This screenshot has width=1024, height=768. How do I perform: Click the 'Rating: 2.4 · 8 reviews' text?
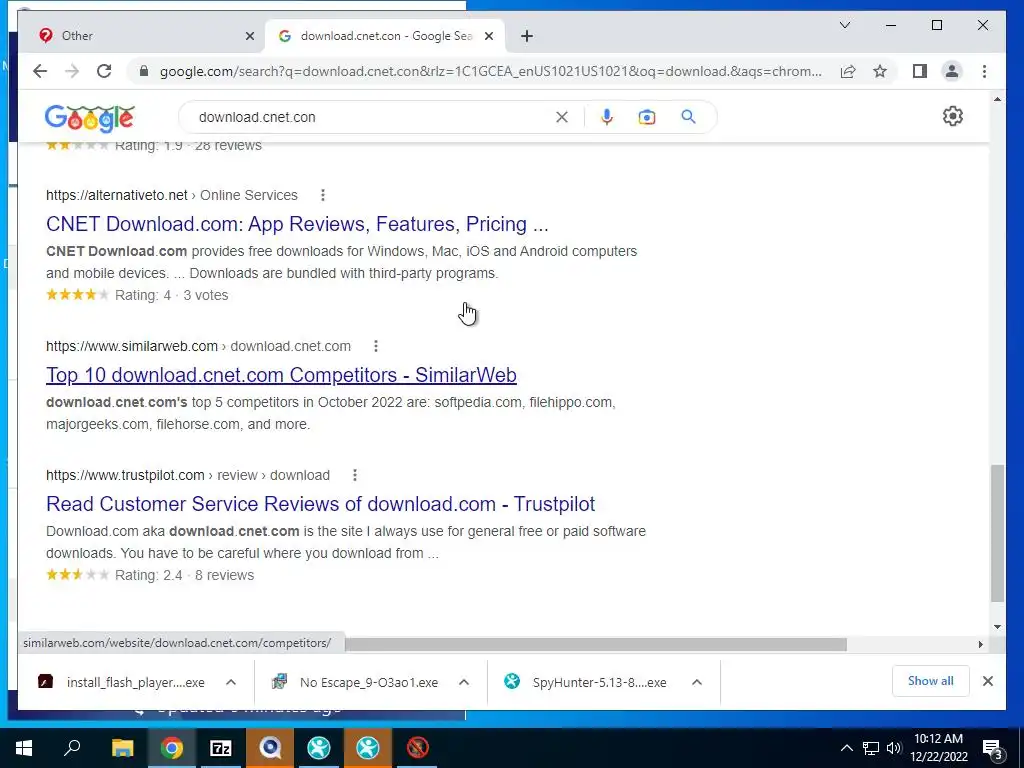click(185, 575)
